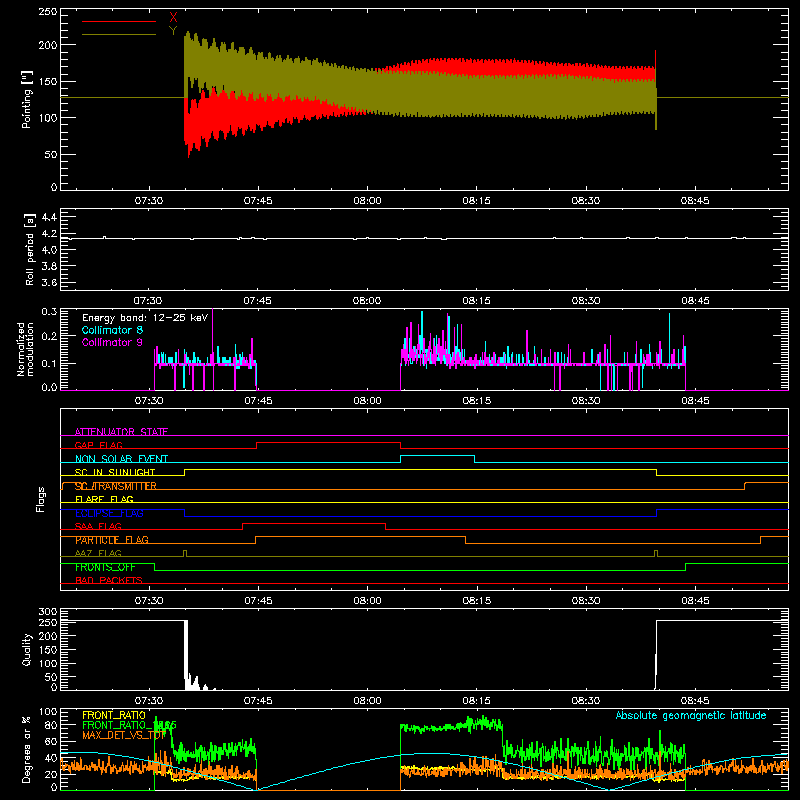The width and height of the screenshot is (800, 800).
Task: Click the SC_TRANSMITTER flag label
Action: pyautogui.click(x=116, y=486)
